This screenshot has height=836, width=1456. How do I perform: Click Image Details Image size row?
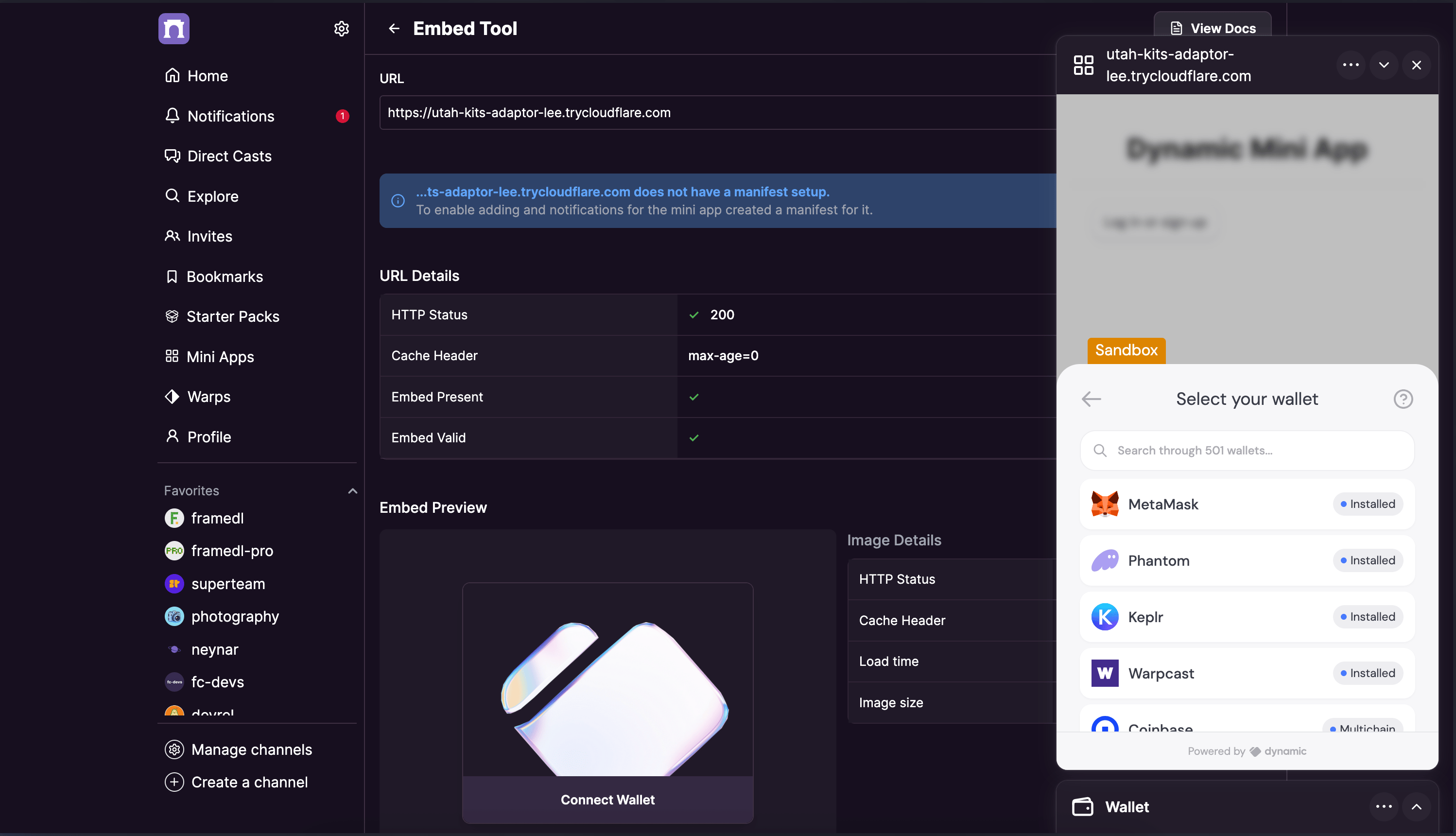952,703
